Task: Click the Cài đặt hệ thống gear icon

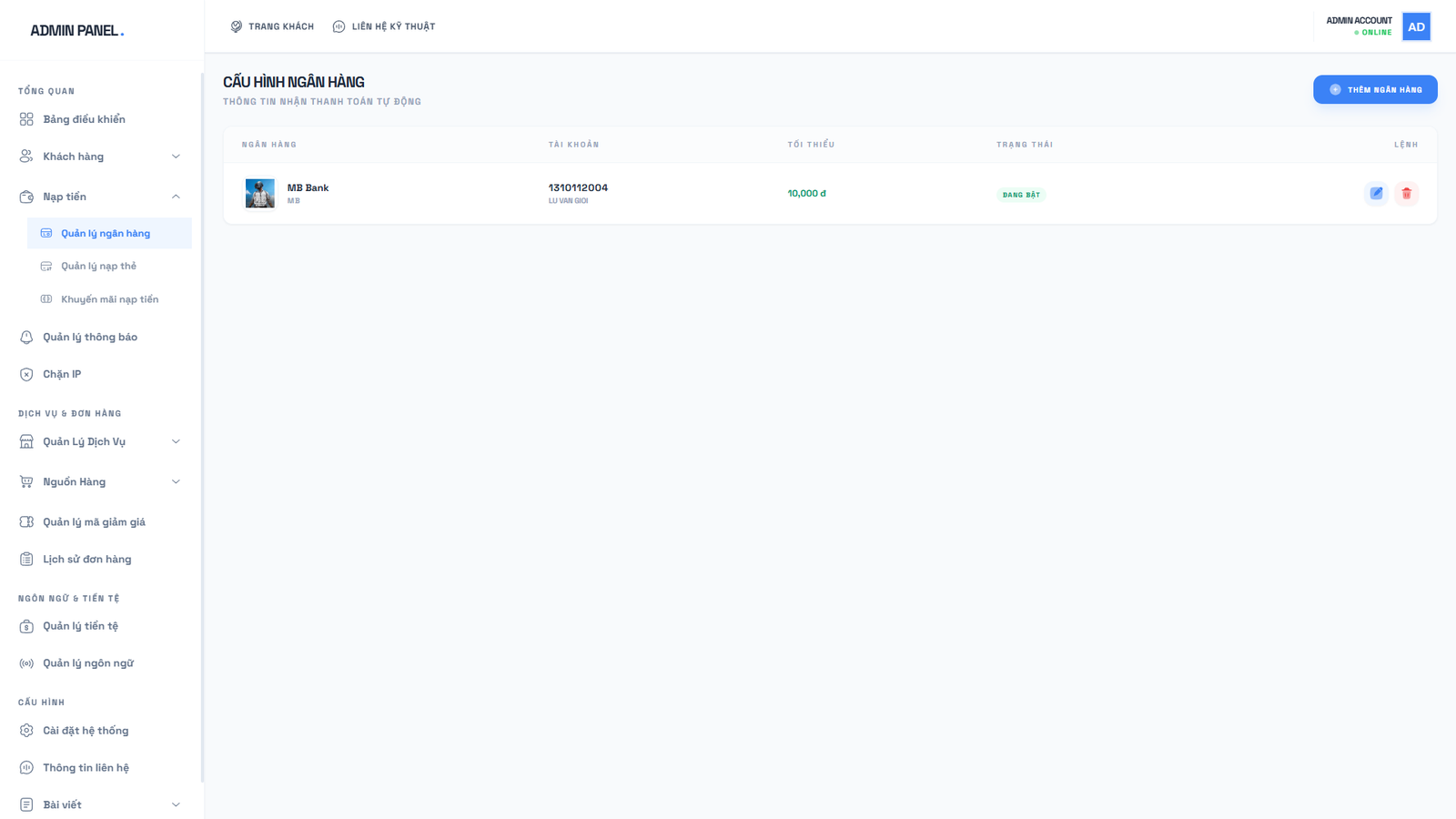Action: point(26,731)
